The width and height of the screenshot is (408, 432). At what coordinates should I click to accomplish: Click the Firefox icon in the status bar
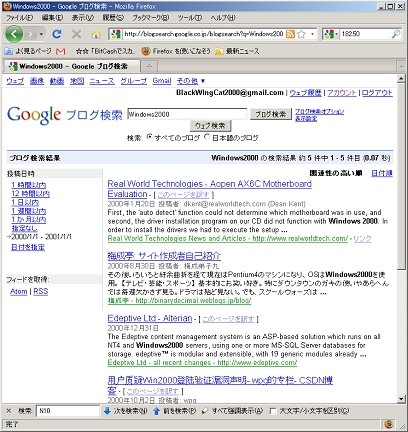point(388,424)
